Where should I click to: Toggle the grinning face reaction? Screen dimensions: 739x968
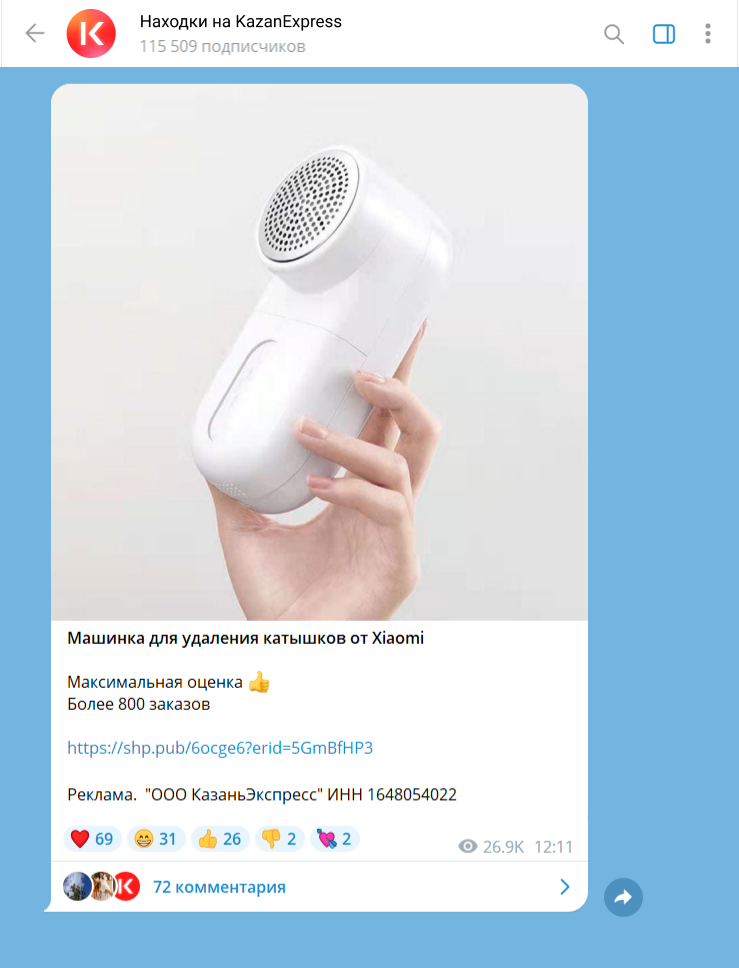[x=156, y=839]
